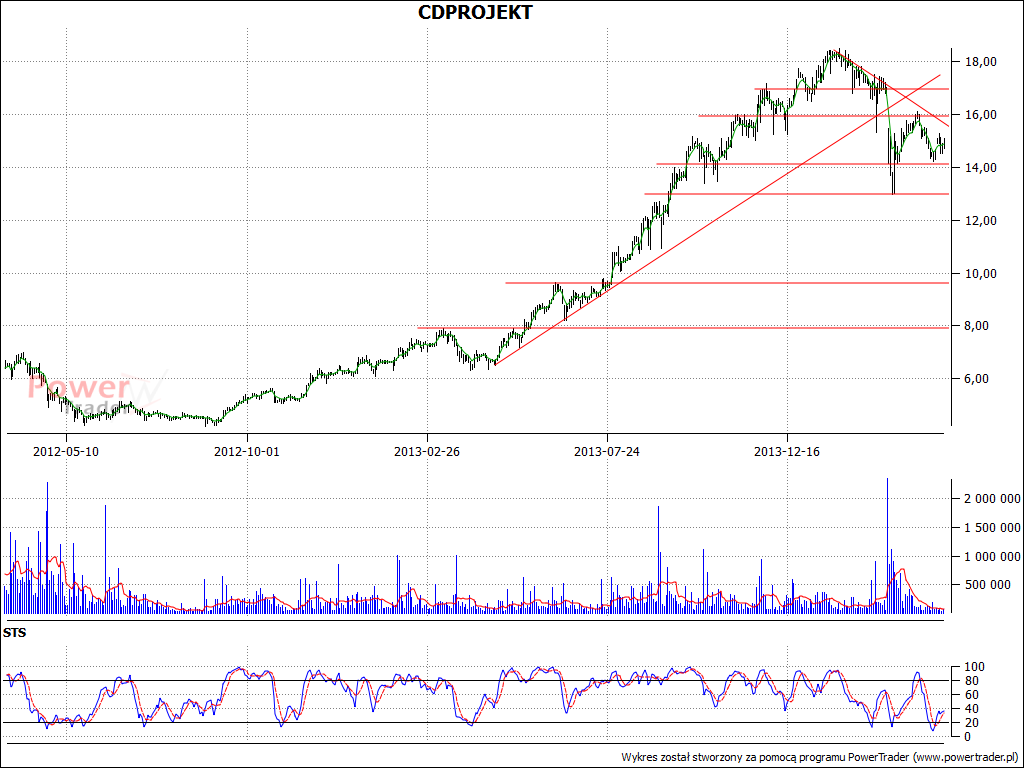This screenshot has height=768, width=1024.
Task: Click the 0 oscillator scale label
Action: [968, 737]
